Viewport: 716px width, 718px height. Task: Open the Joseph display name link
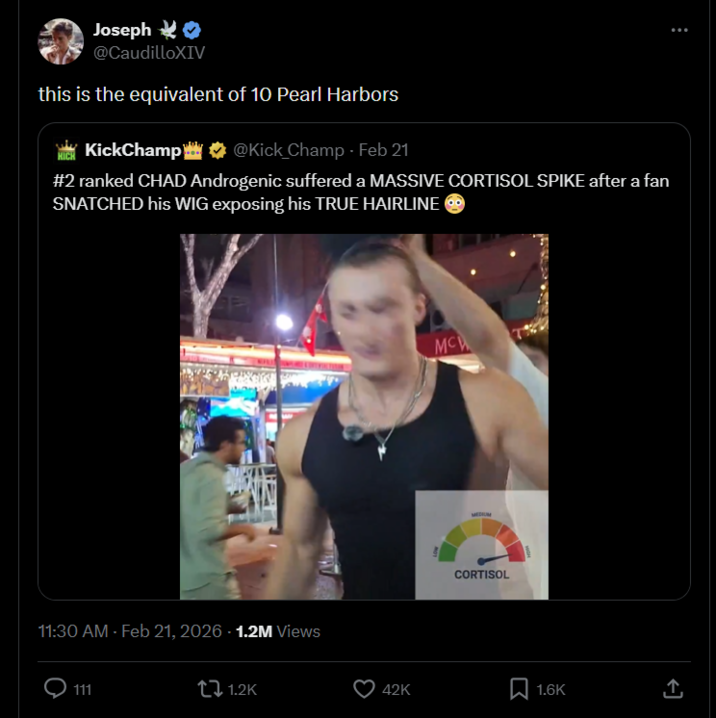pos(122,31)
